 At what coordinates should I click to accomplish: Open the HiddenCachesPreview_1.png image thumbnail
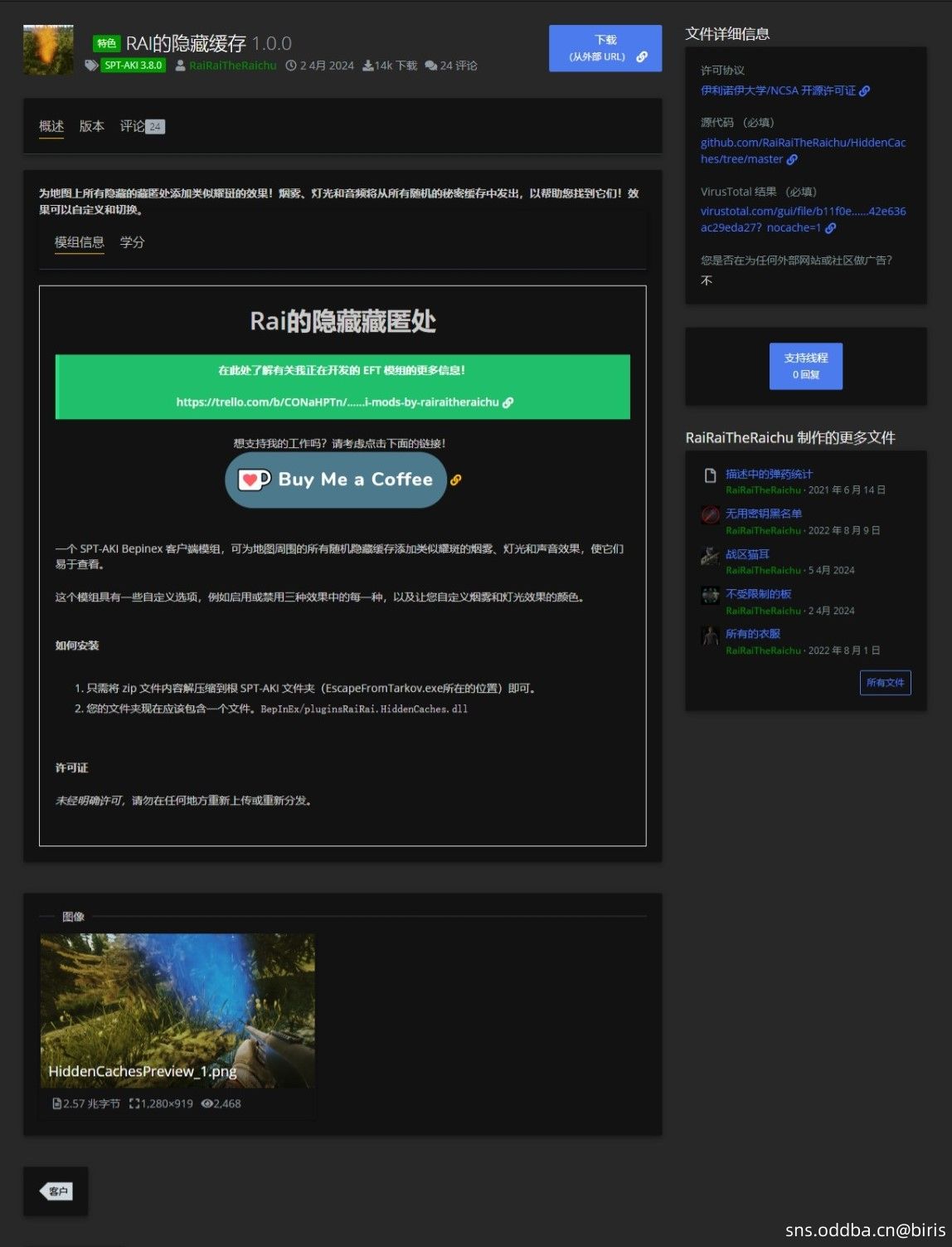[x=177, y=1011]
